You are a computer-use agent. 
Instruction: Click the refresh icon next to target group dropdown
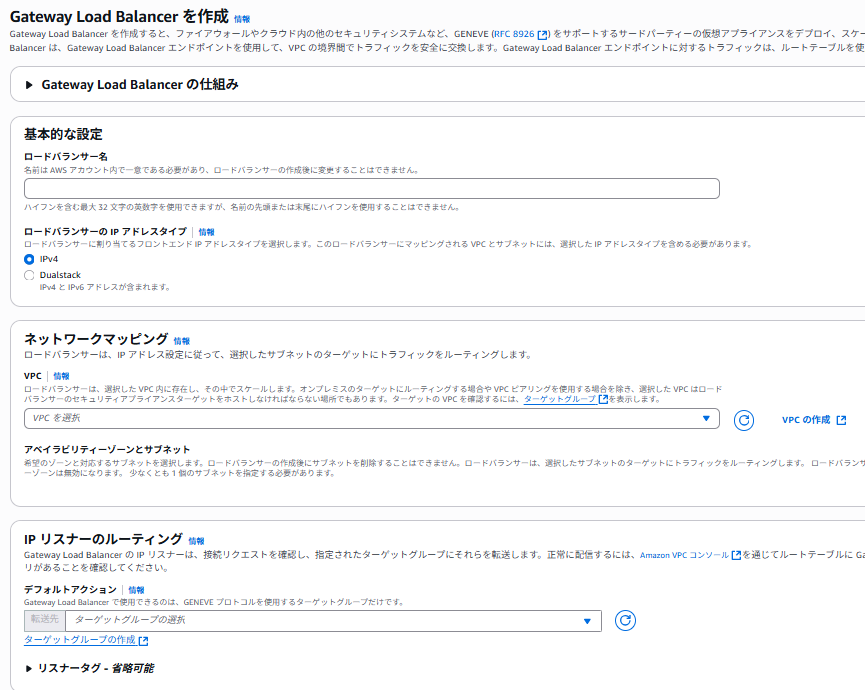click(625, 621)
